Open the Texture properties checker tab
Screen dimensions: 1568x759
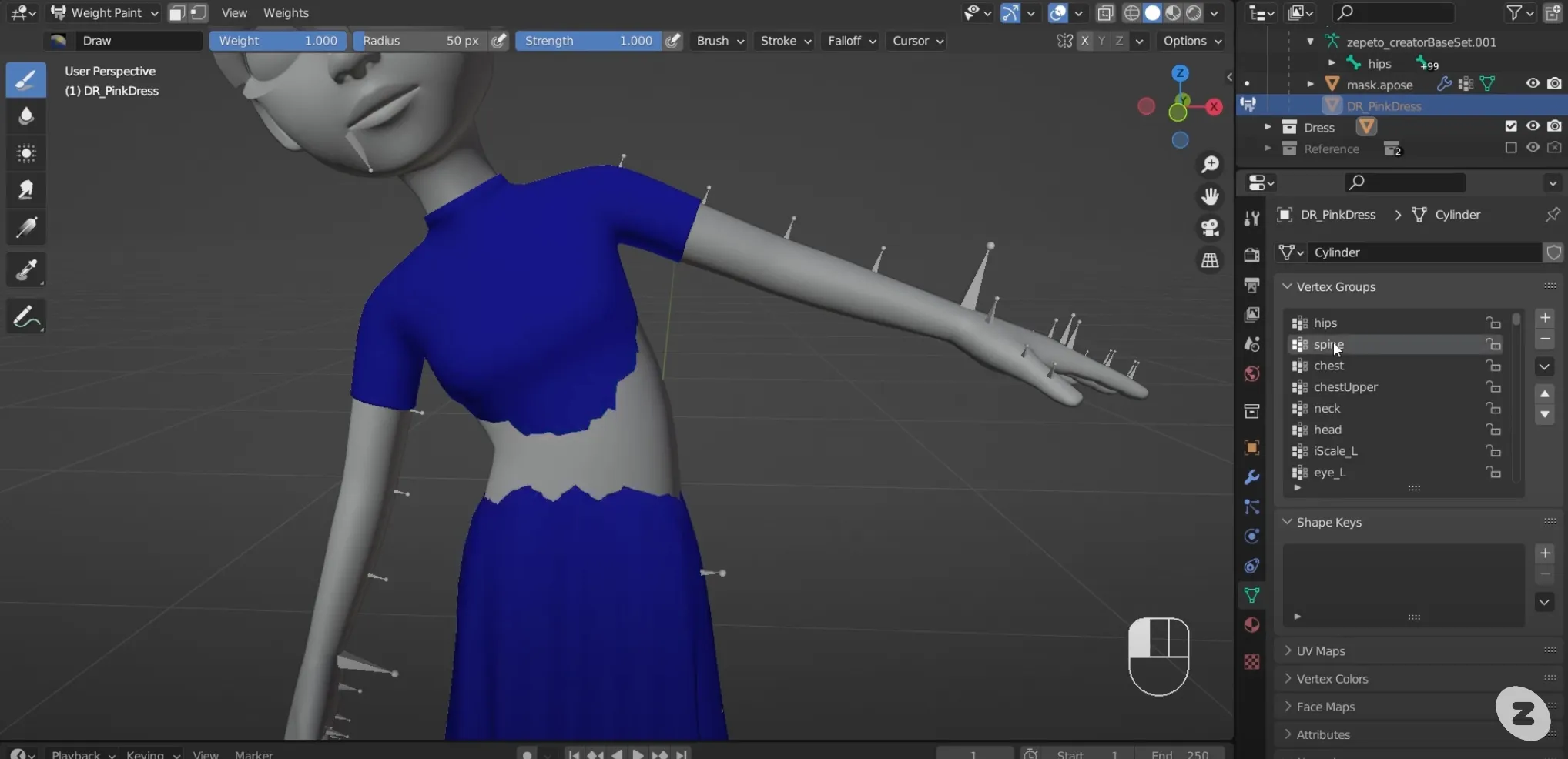click(1251, 661)
